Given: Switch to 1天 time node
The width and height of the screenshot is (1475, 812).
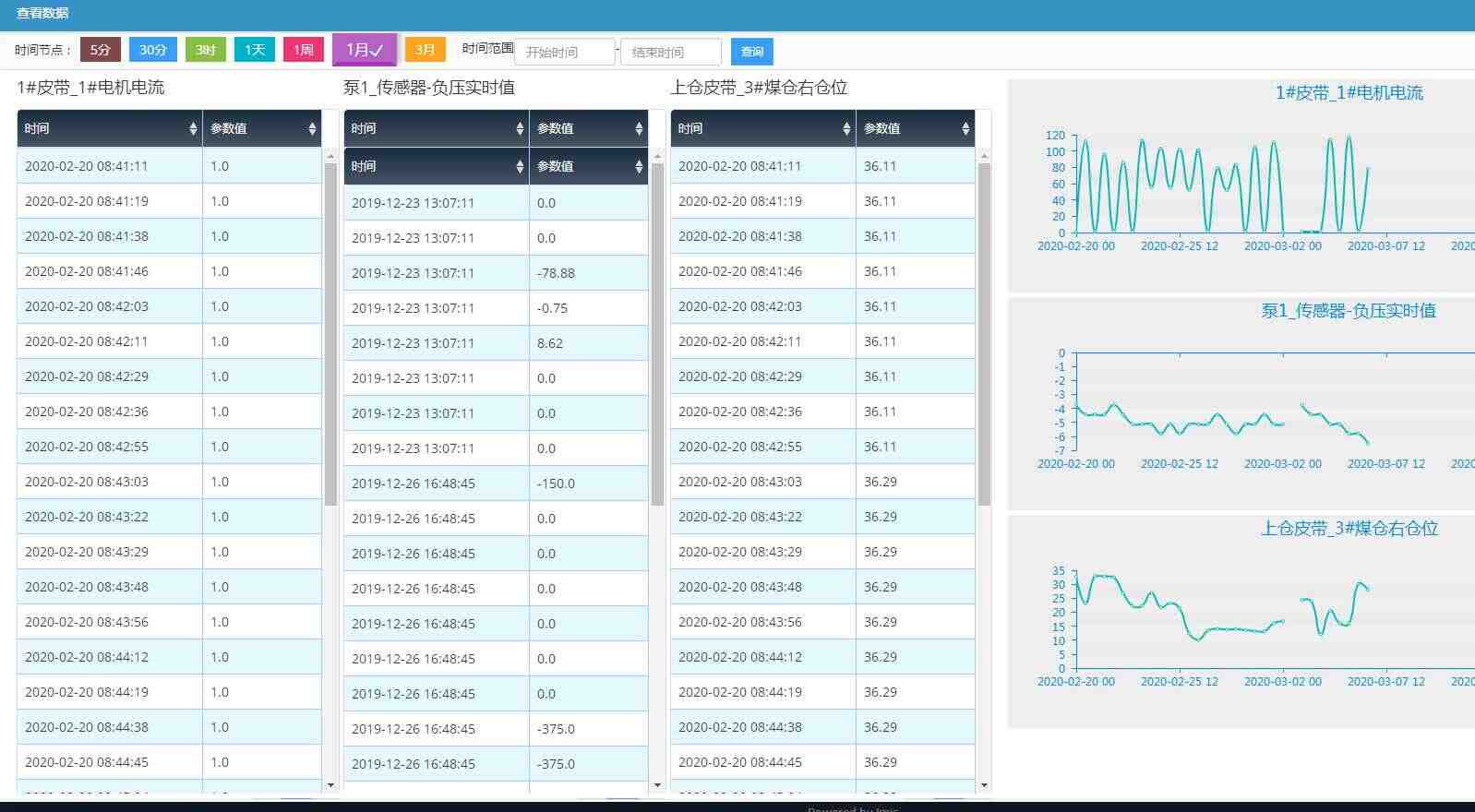Looking at the screenshot, I should click(255, 50).
